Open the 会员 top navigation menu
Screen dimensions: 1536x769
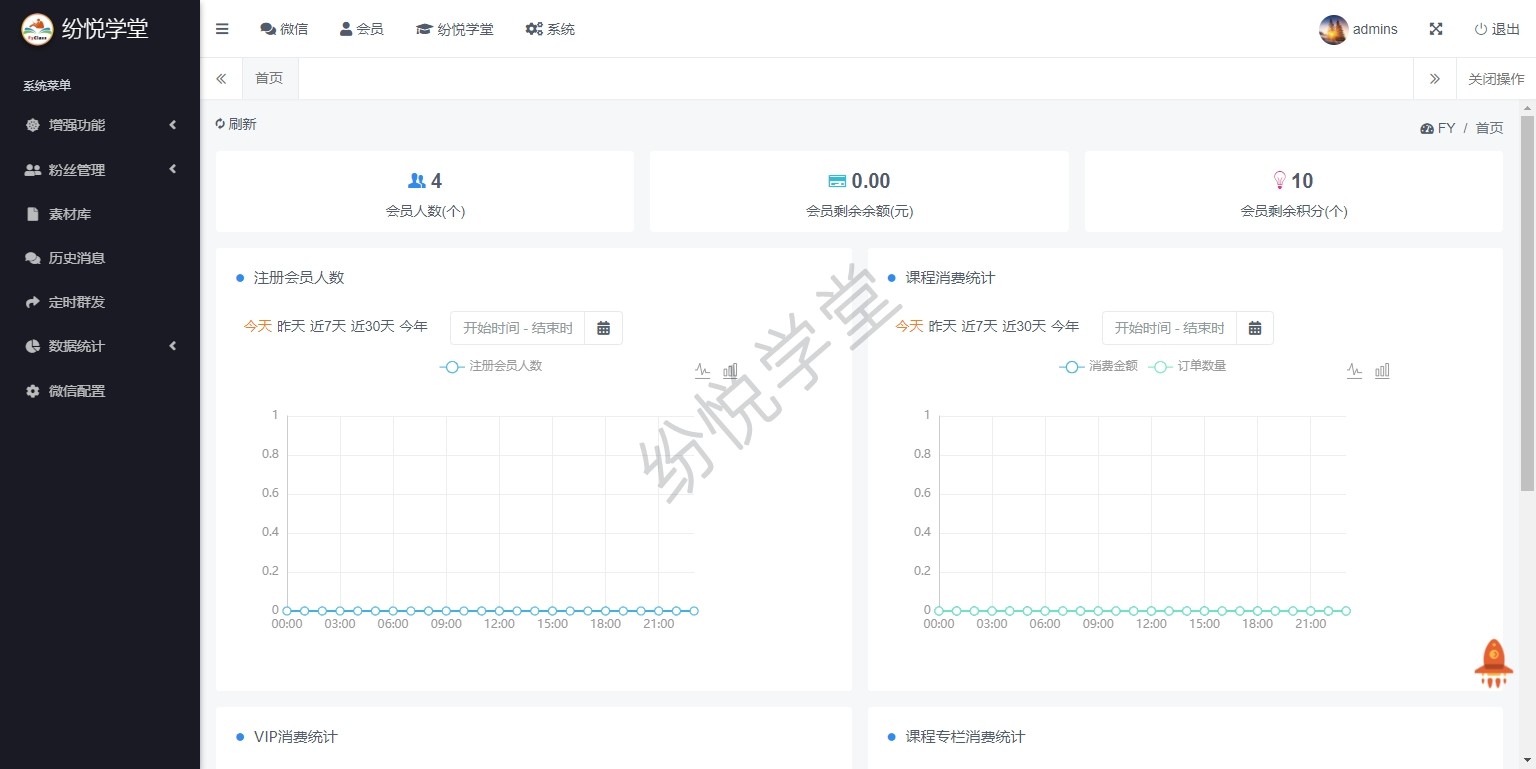[x=361, y=29]
